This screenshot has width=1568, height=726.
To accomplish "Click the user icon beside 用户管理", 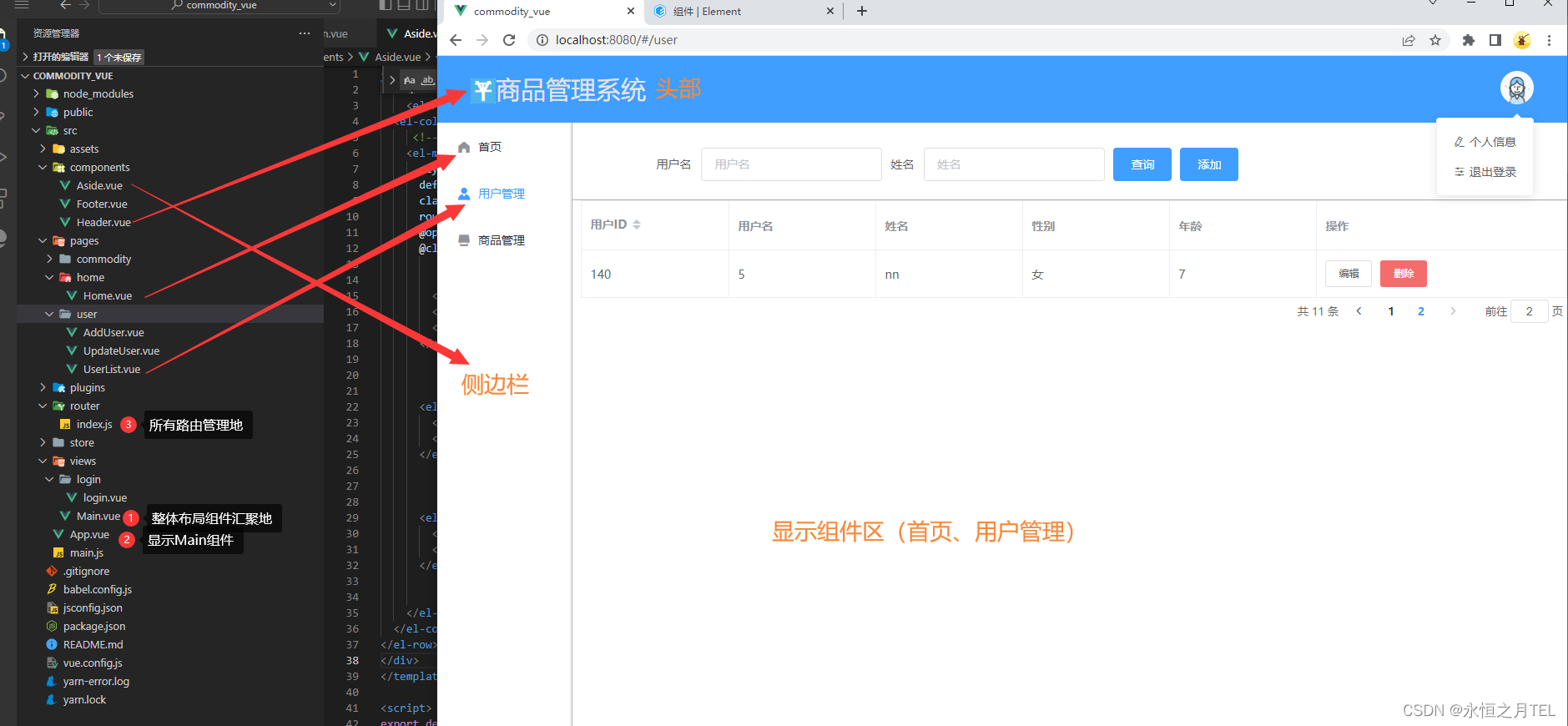I will [x=464, y=194].
